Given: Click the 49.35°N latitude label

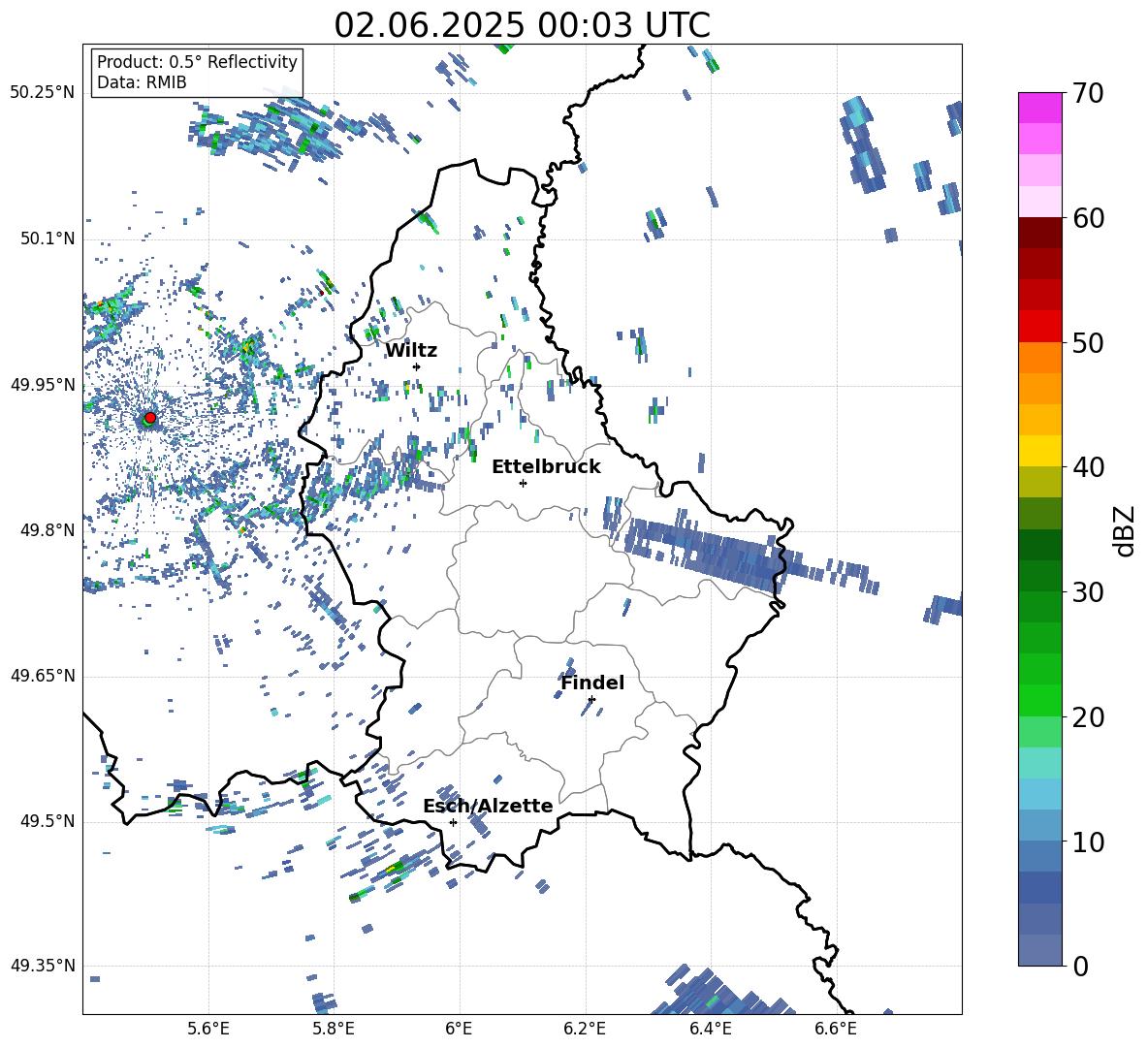Looking at the screenshot, I should click(42, 966).
